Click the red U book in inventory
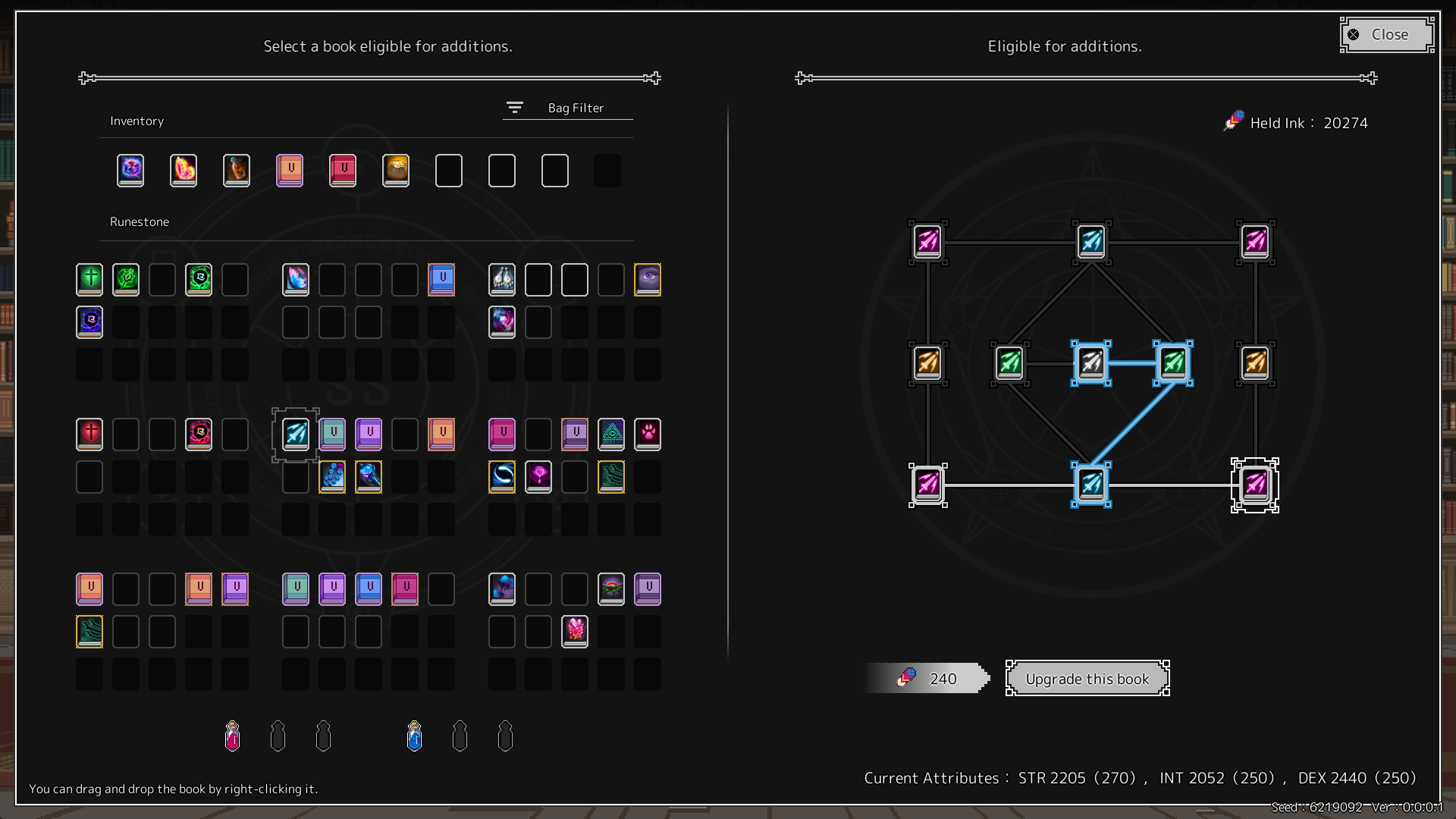Screen dimensions: 1456x819 343,170
